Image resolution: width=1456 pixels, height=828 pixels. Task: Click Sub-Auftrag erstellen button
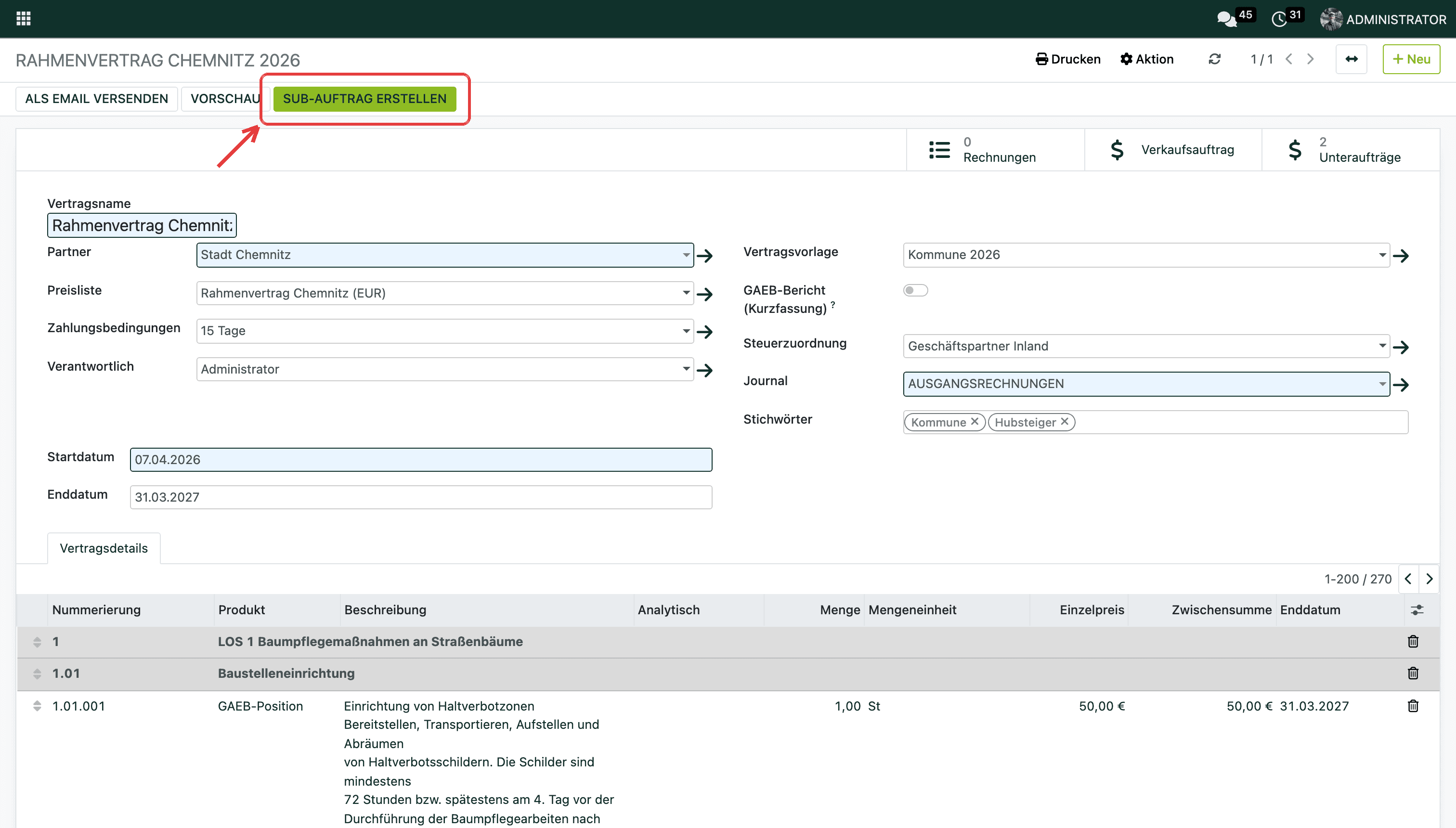[364, 99]
